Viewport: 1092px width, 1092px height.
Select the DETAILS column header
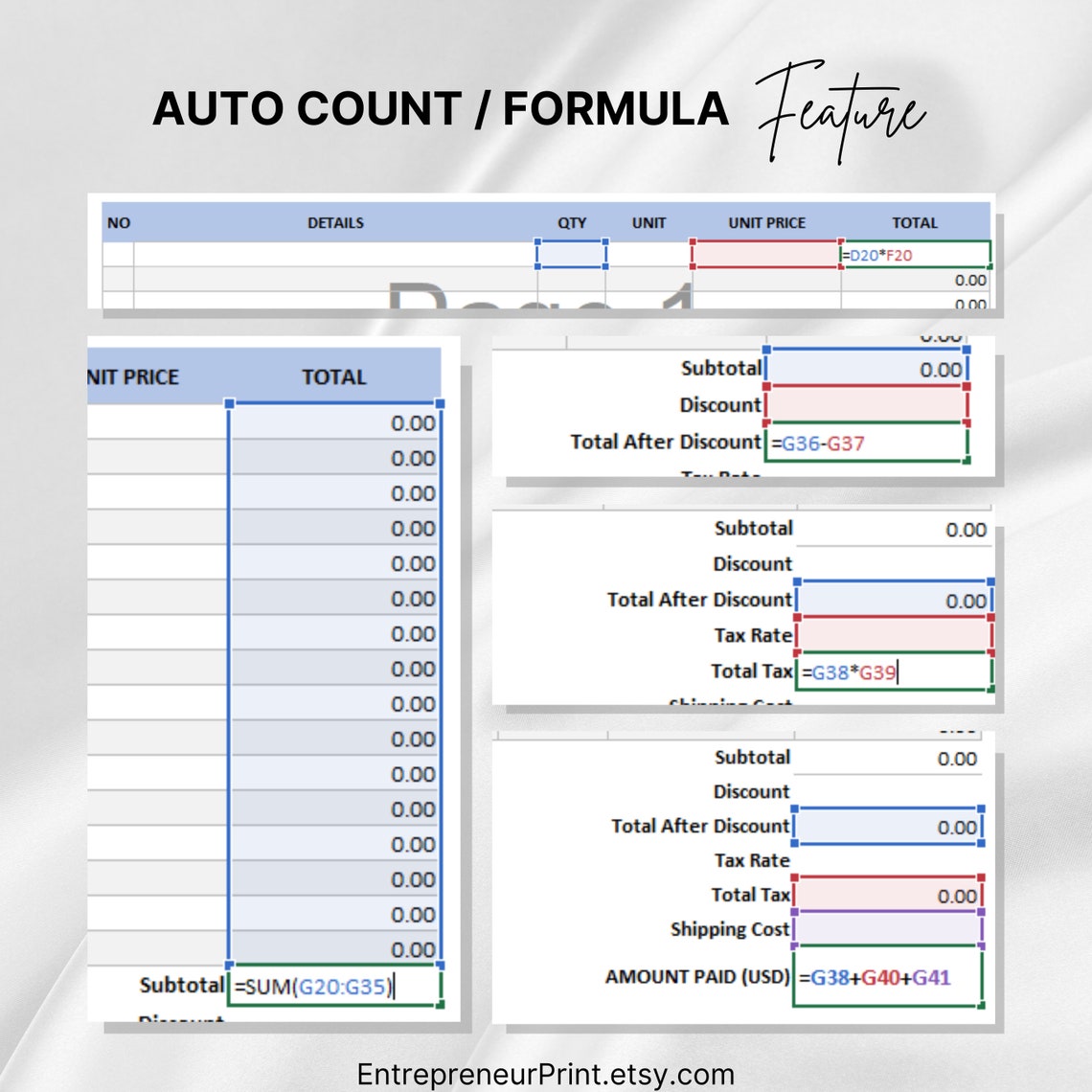[337, 222]
